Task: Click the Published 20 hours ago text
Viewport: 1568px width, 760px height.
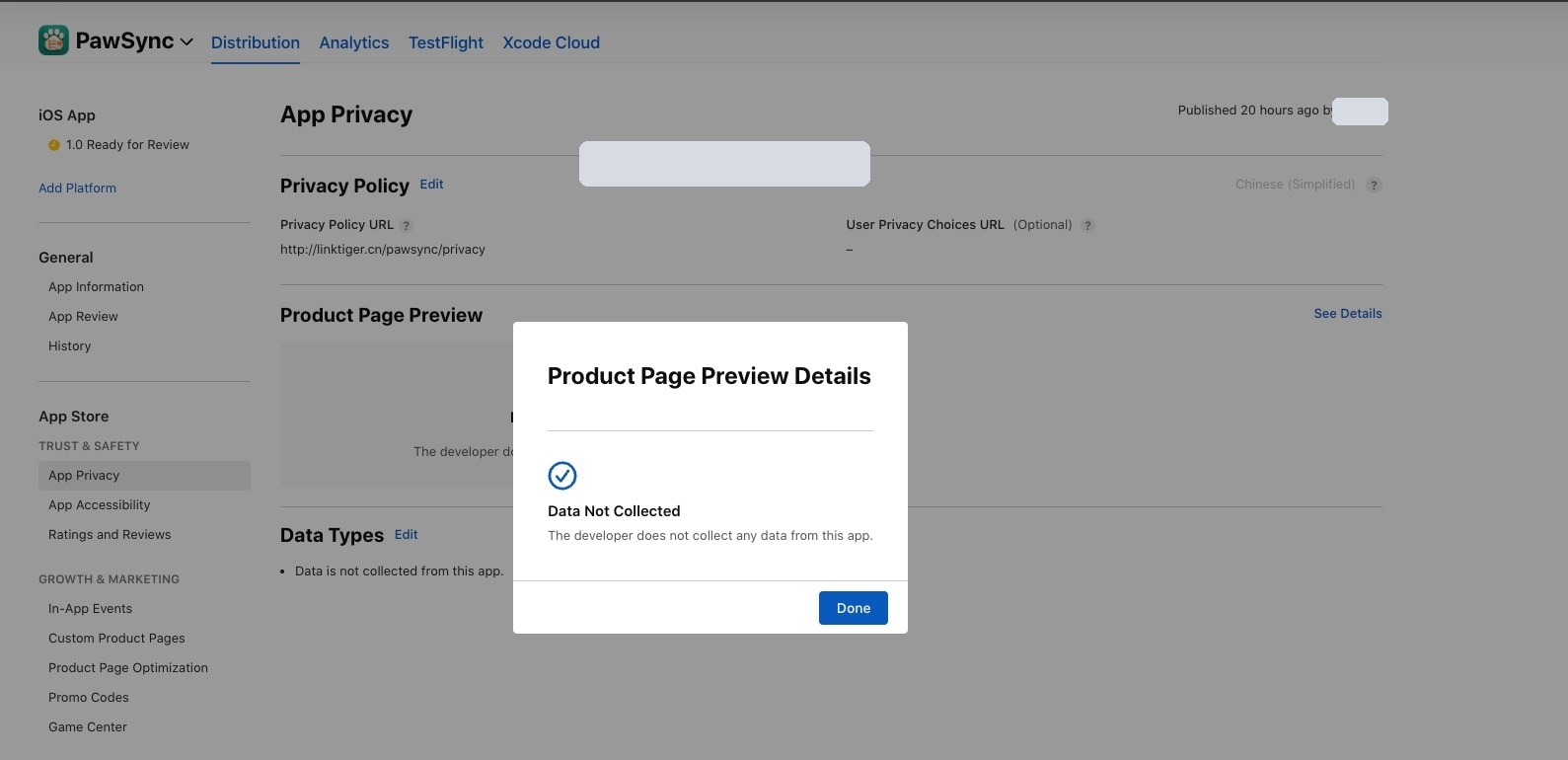Action: pos(1254,110)
